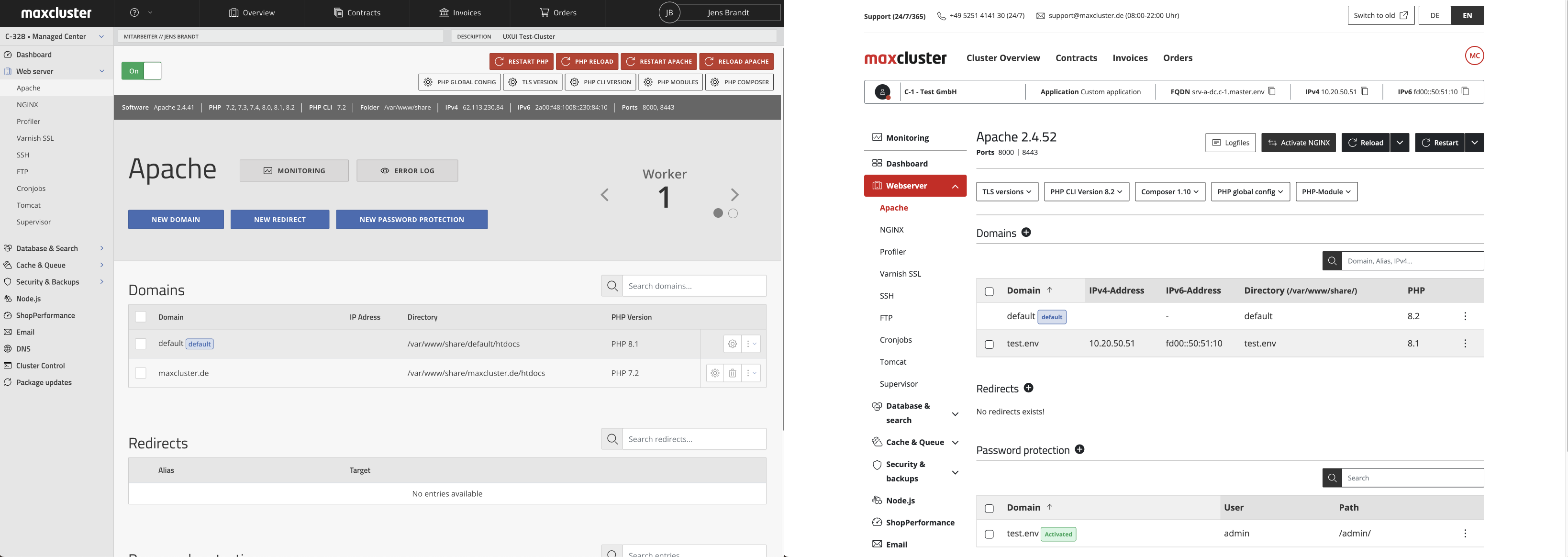Open the PHP-Module dropdown

coord(1326,192)
